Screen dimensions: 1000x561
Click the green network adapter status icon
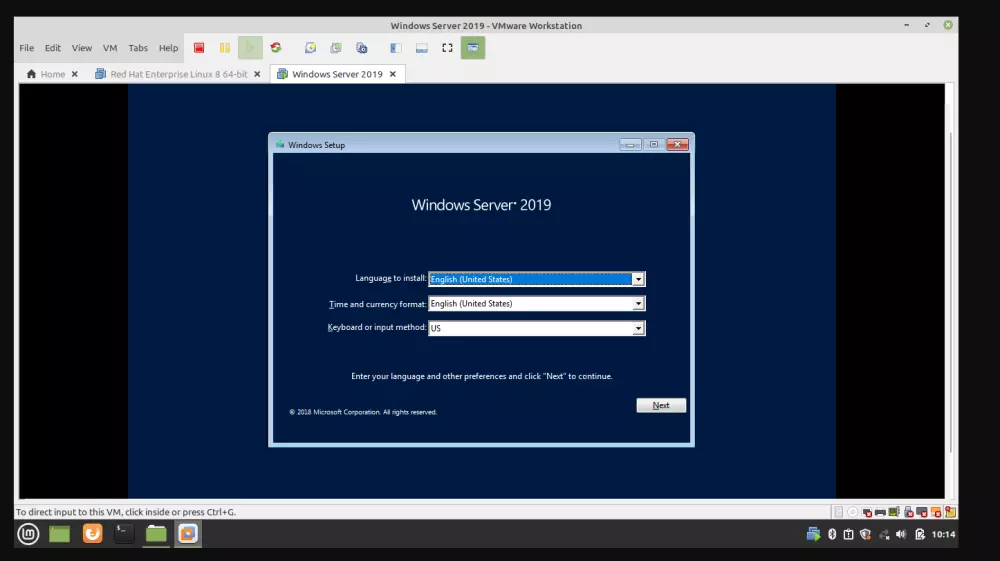(894, 512)
